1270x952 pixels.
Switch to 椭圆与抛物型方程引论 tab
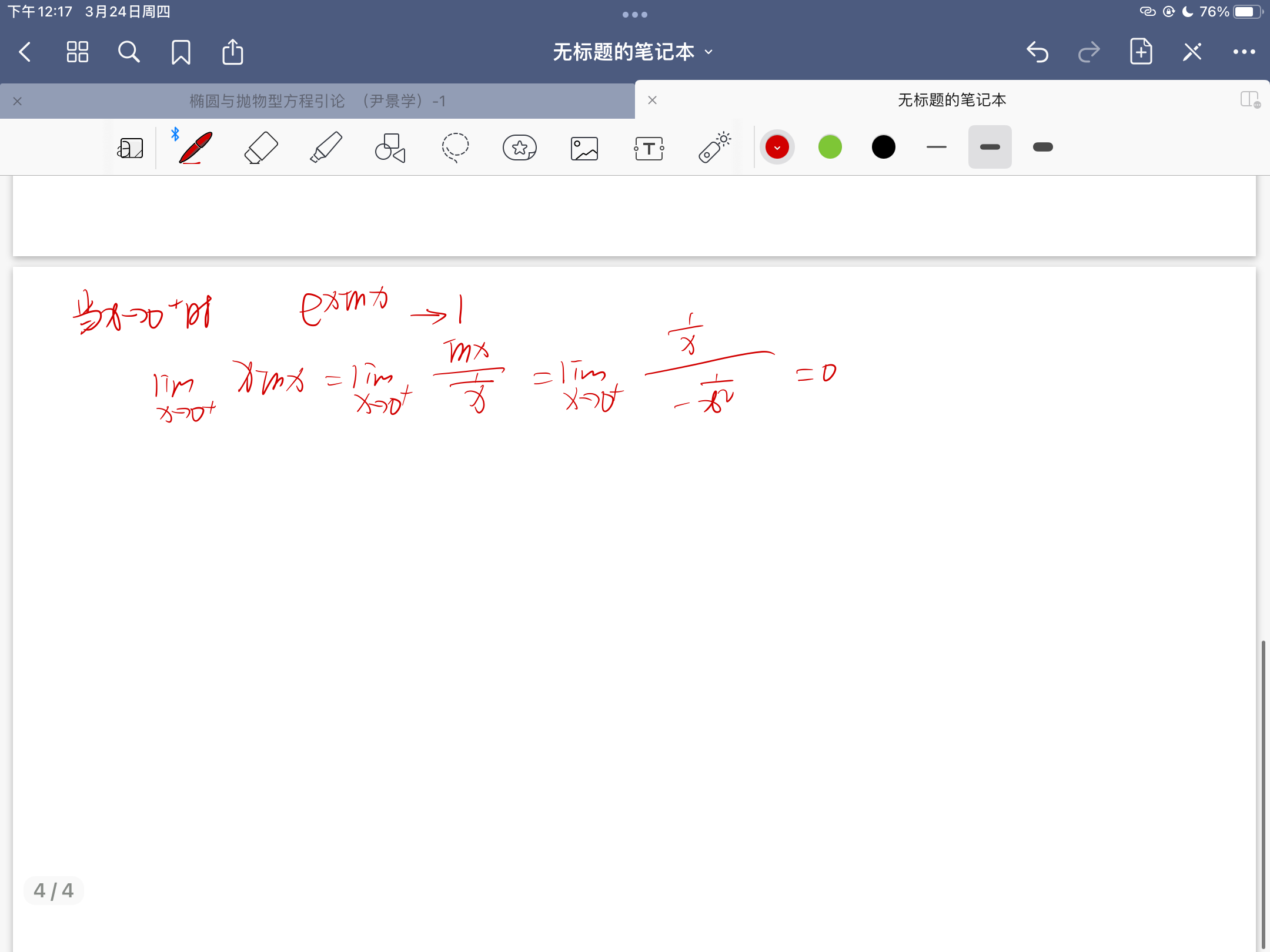pyautogui.click(x=317, y=101)
